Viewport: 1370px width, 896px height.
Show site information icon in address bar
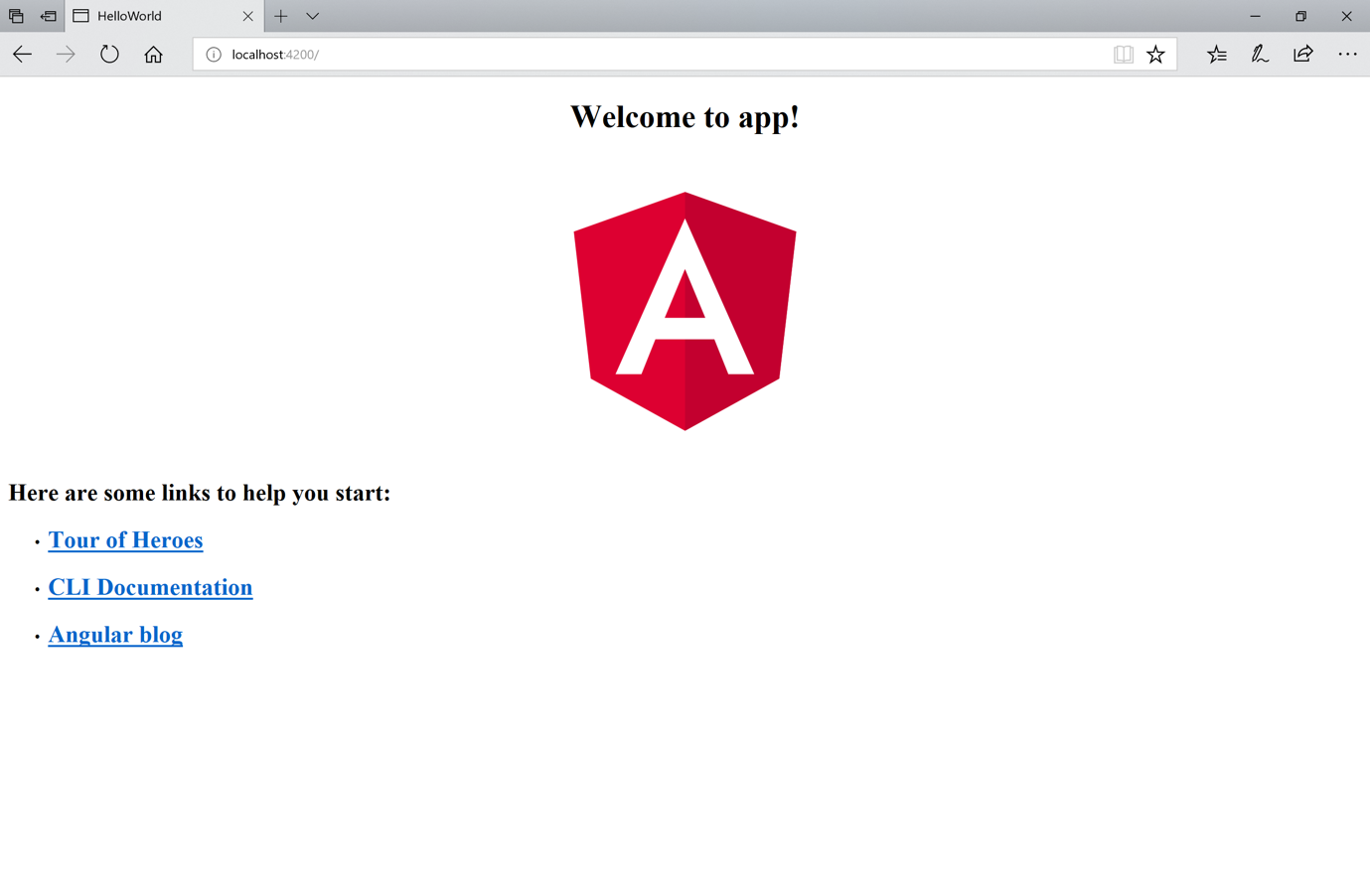coord(214,55)
